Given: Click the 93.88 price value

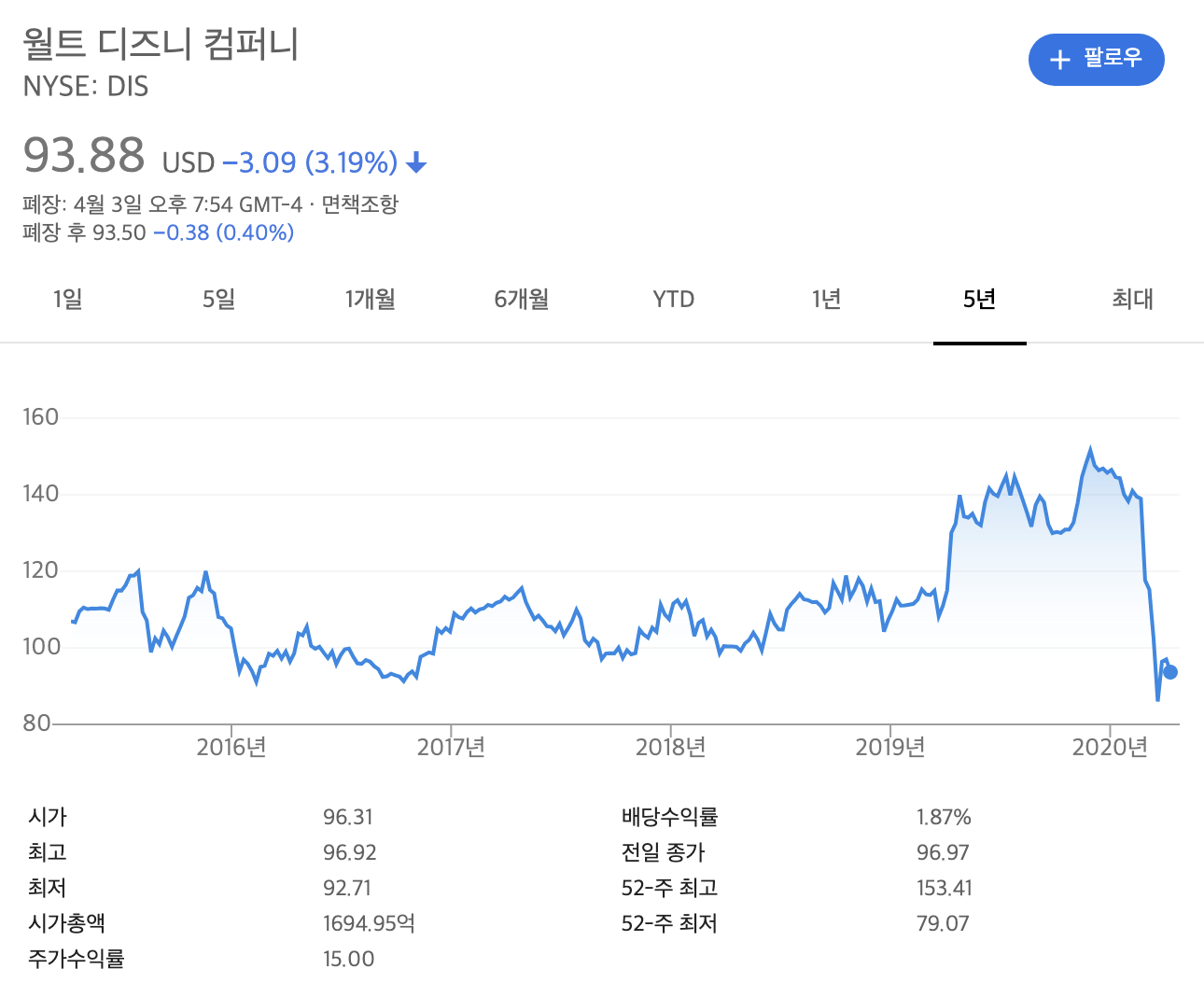Looking at the screenshot, I should pos(84,155).
